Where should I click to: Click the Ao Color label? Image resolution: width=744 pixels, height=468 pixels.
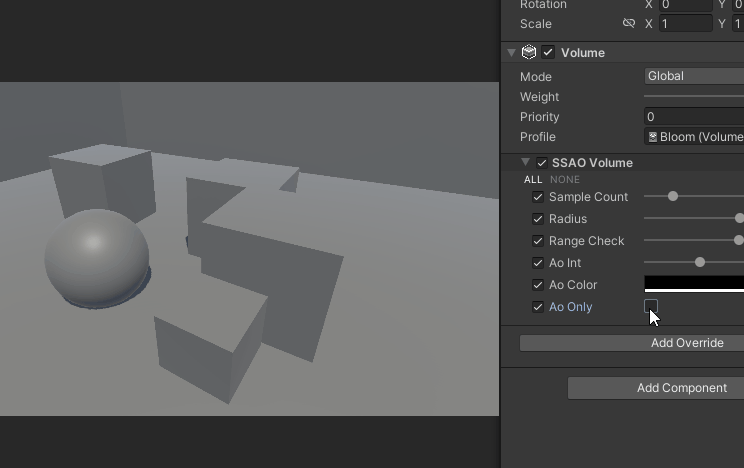(x=573, y=285)
